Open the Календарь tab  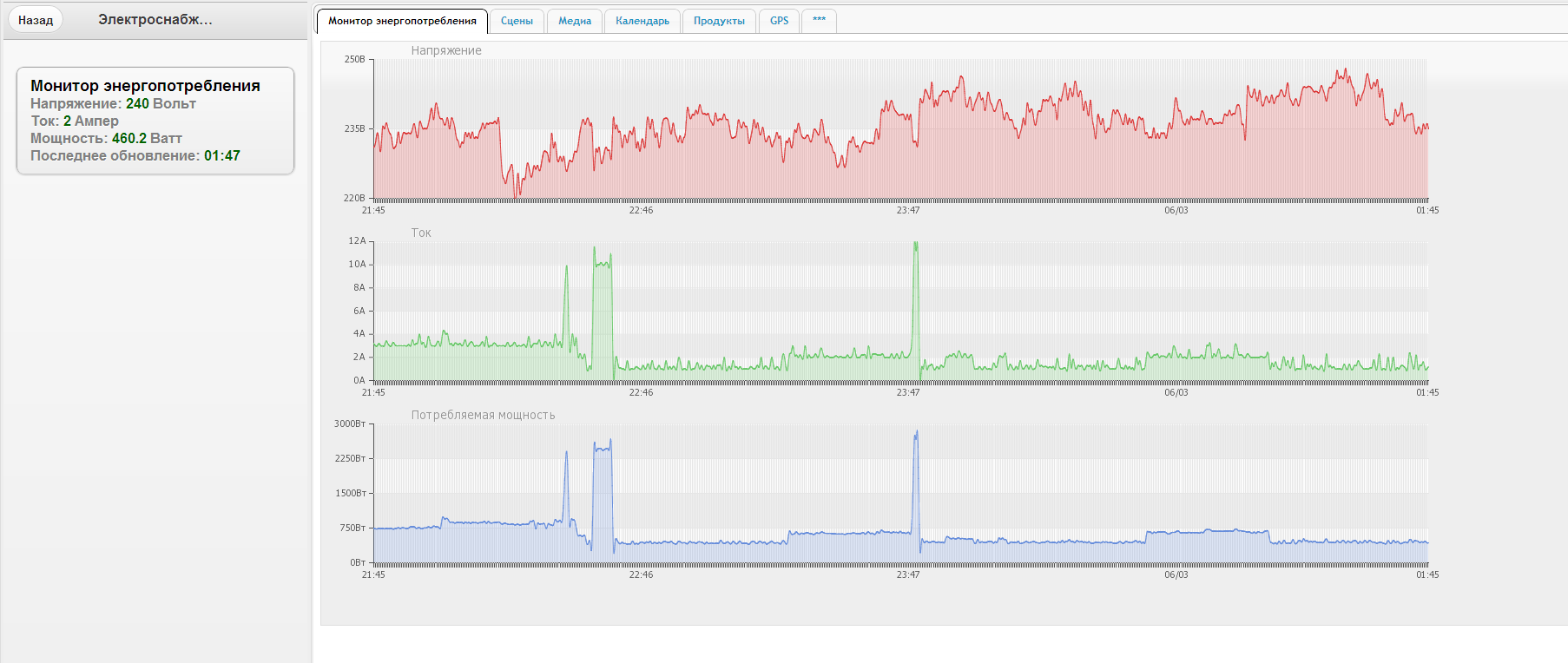tap(642, 21)
